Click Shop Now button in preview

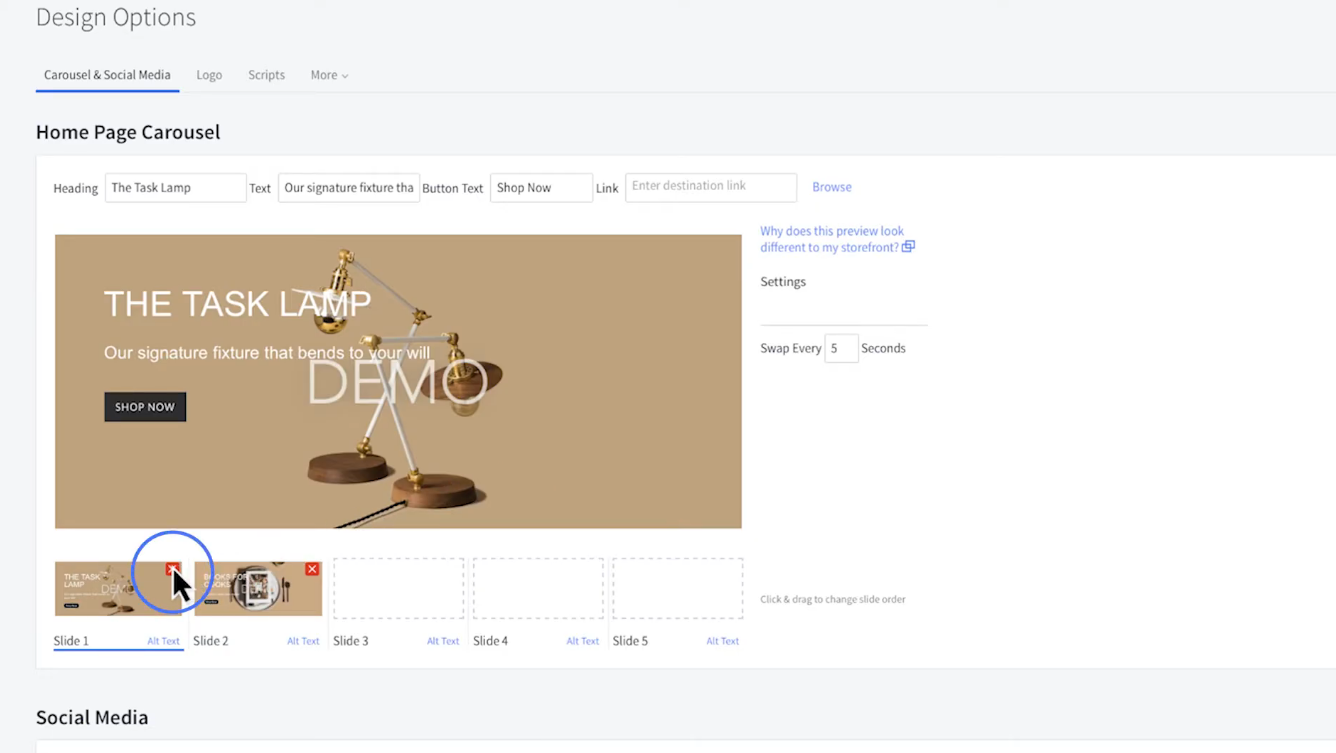point(145,407)
